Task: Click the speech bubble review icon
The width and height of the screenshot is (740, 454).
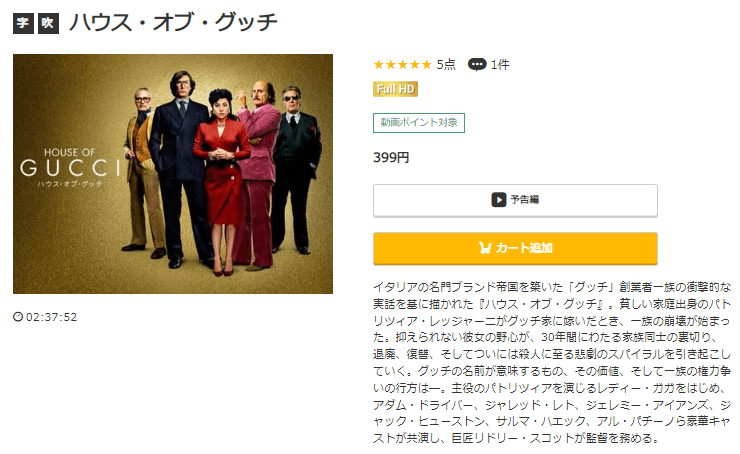Action: point(477,65)
